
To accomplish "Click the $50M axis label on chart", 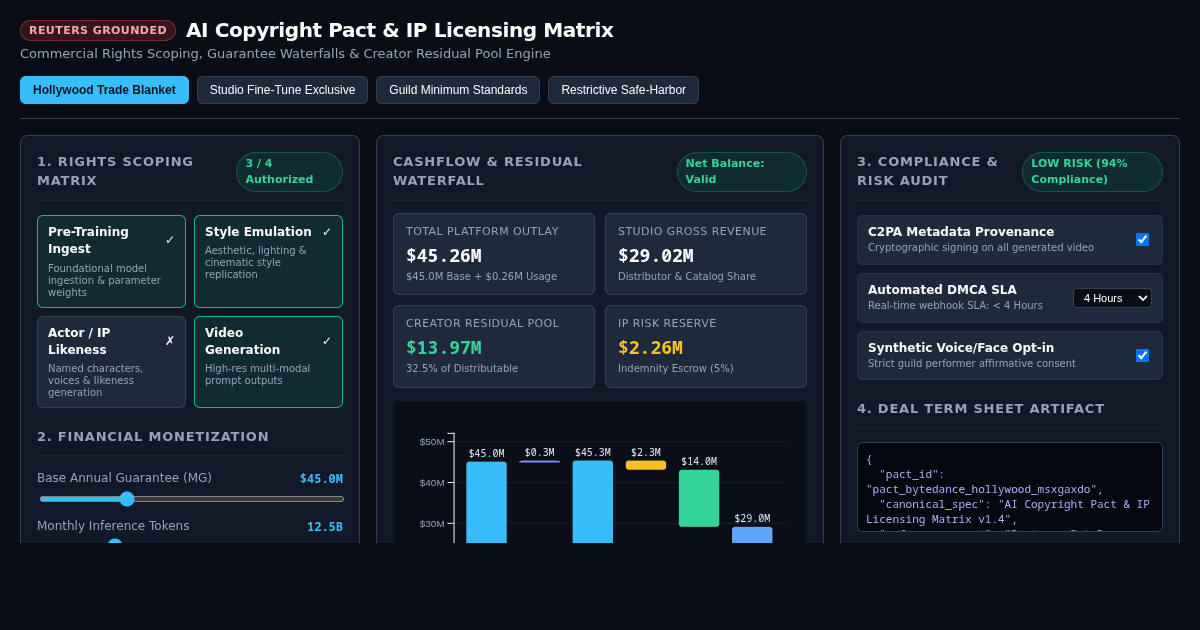I will click(432, 442).
